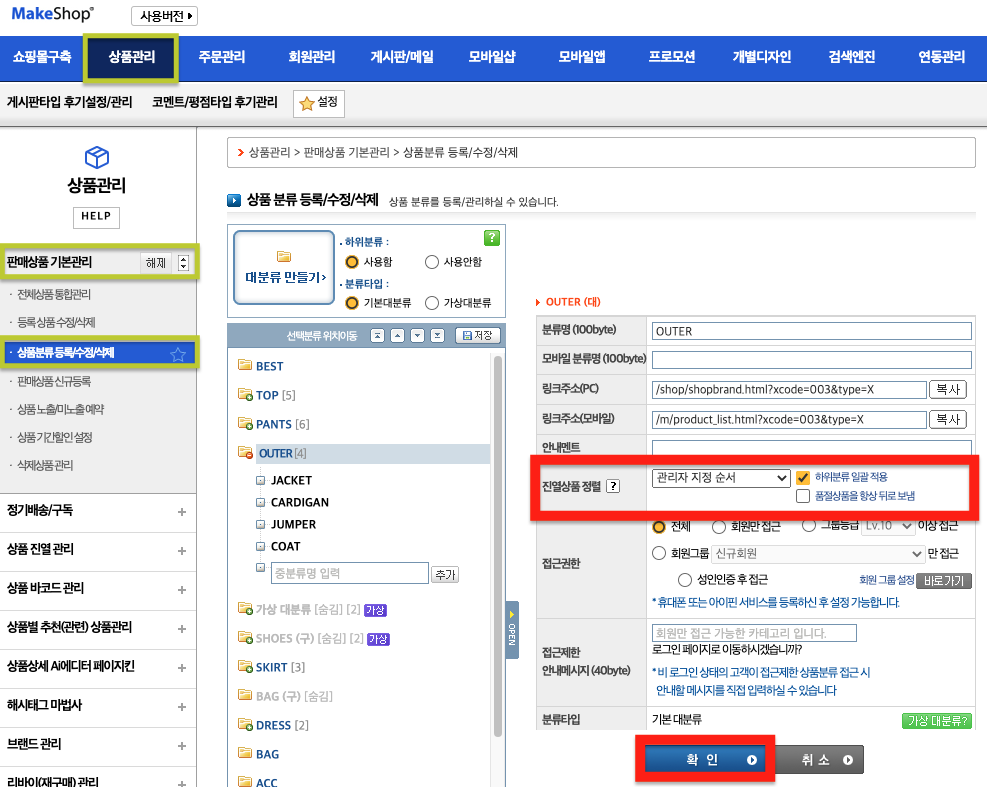Image resolution: width=987 pixels, height=787 pixels.
Task: Expand 상품 바코드 관리 sidebar section
Action: pyautogui.click(x=182, y=590)
